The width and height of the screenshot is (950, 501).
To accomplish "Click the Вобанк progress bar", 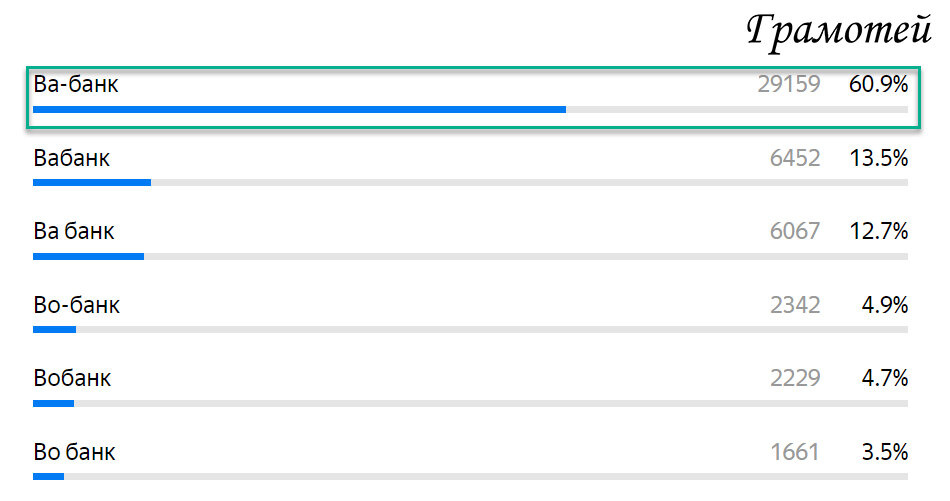I will [470, 403].
